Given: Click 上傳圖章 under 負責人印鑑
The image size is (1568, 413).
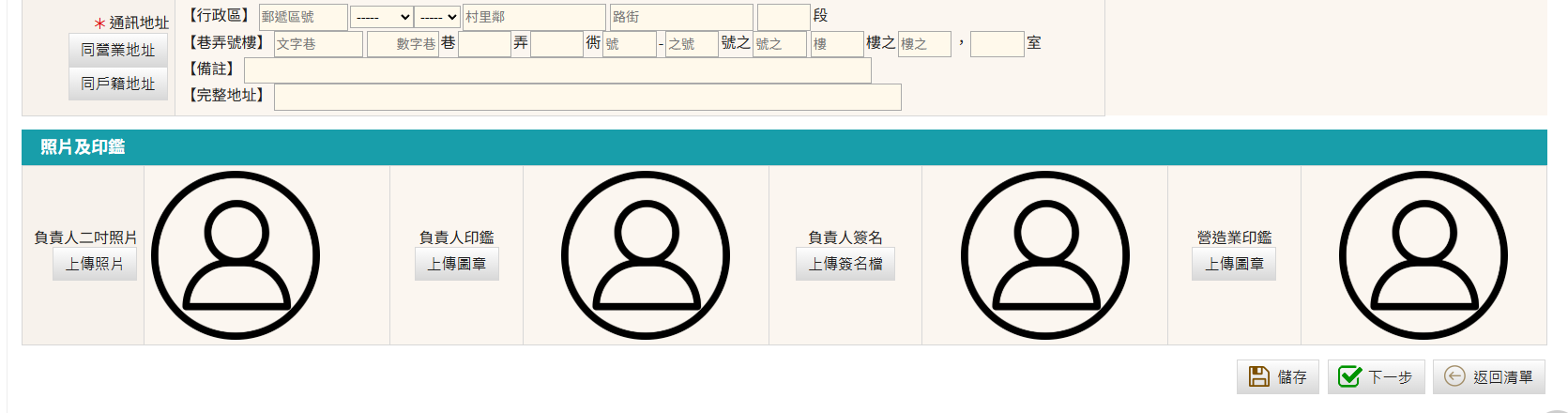Looking at the screenshot, I should (456, 264).
